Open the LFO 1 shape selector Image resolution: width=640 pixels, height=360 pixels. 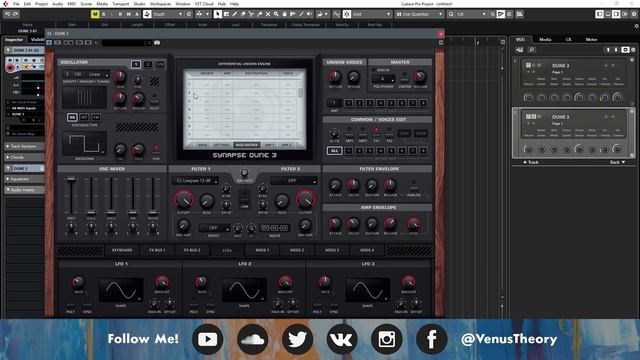121,291
